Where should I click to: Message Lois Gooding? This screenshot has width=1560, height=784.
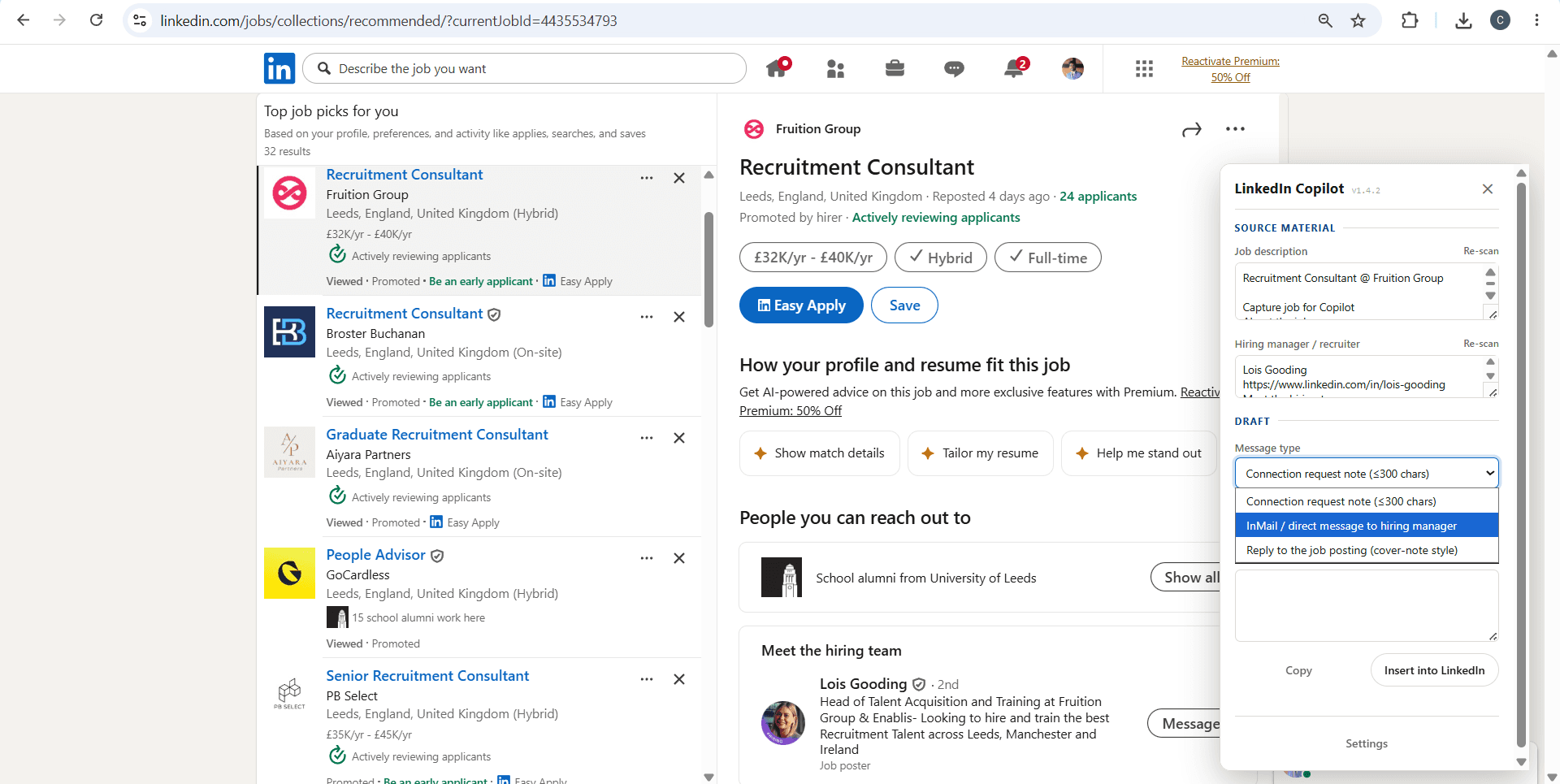[1185, 724]
